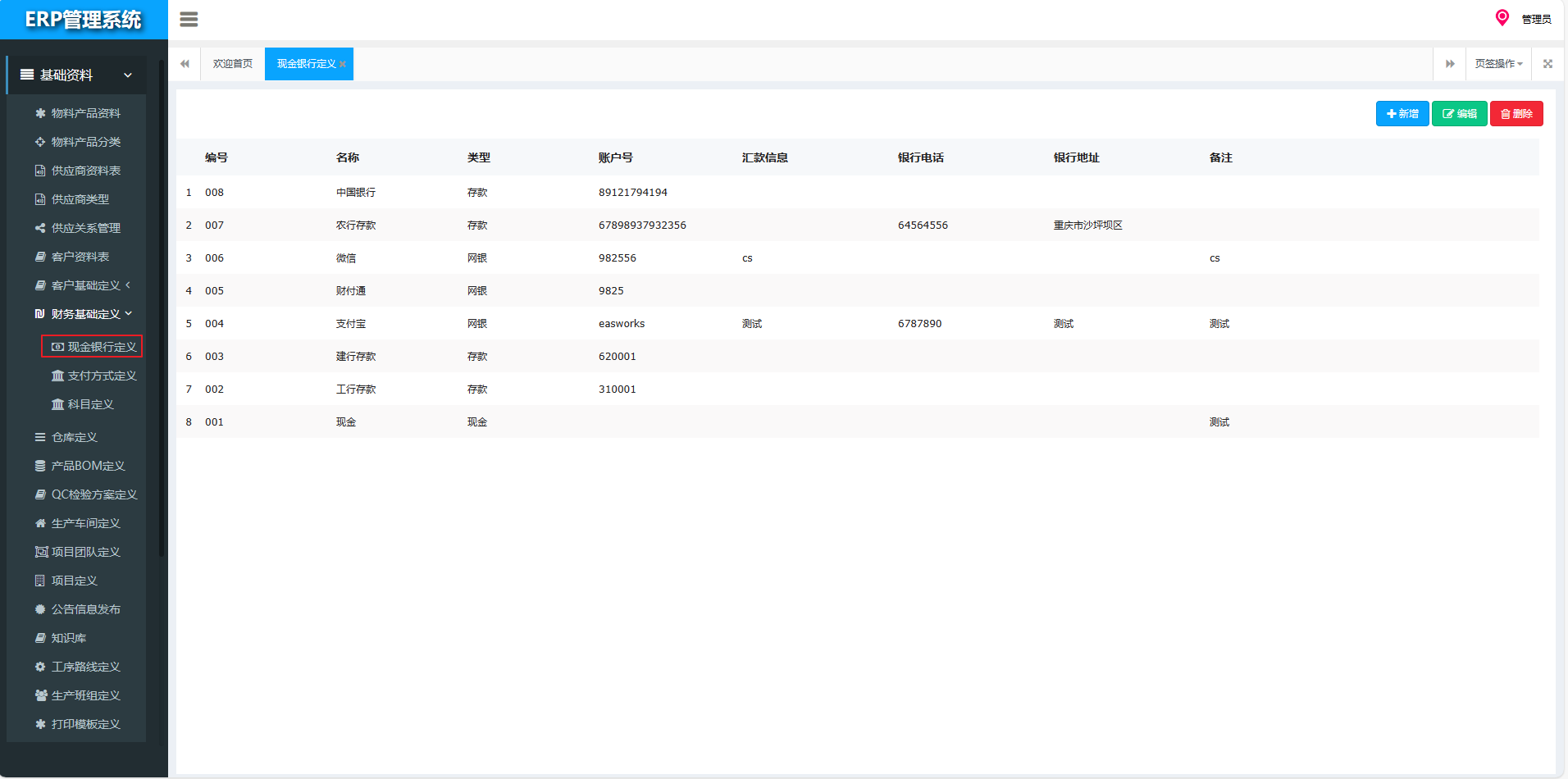Open the 页签操作 dropdown

pos(1498,64)
